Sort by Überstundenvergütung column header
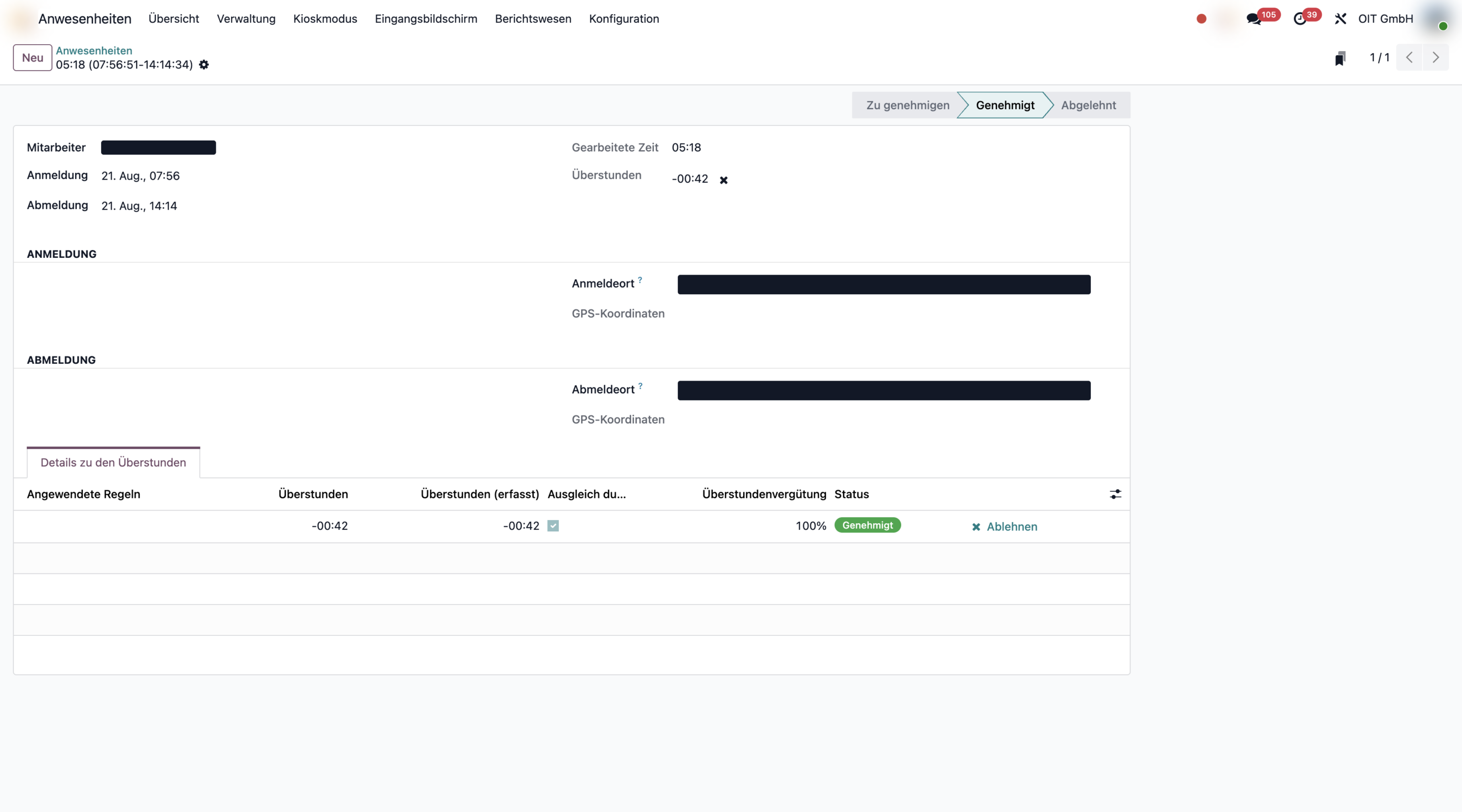 [x=764, y=494]
